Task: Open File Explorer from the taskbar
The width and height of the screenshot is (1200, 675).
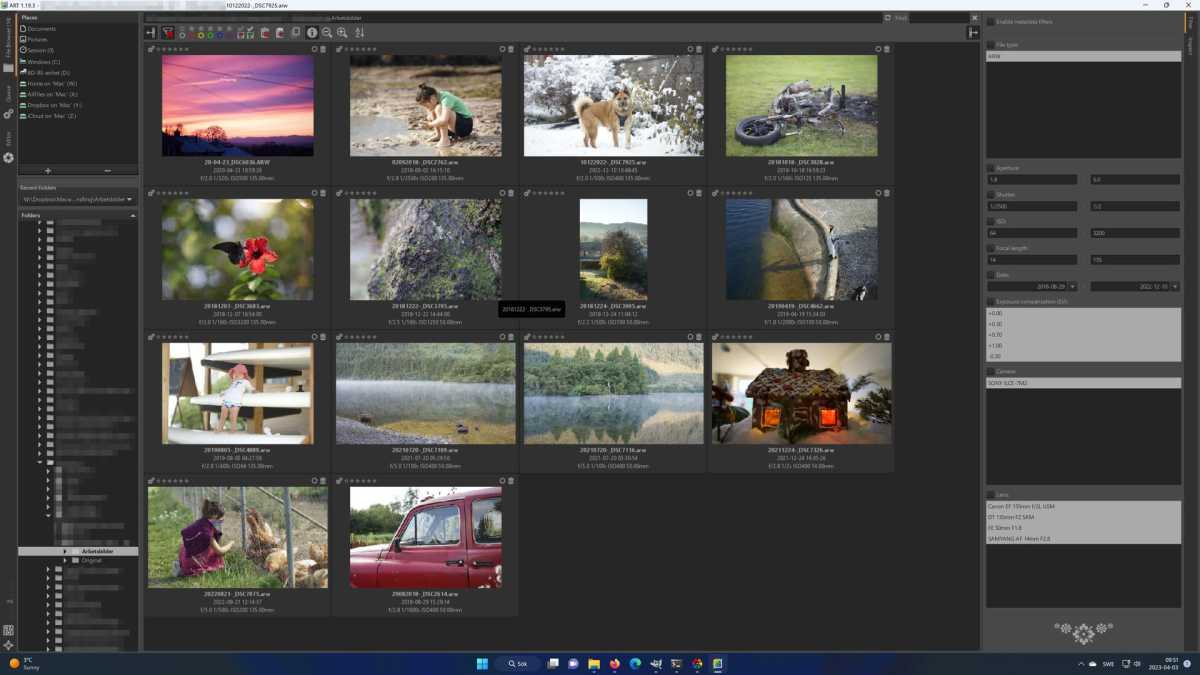Action: pyautogui.click(x=594, y=663)
